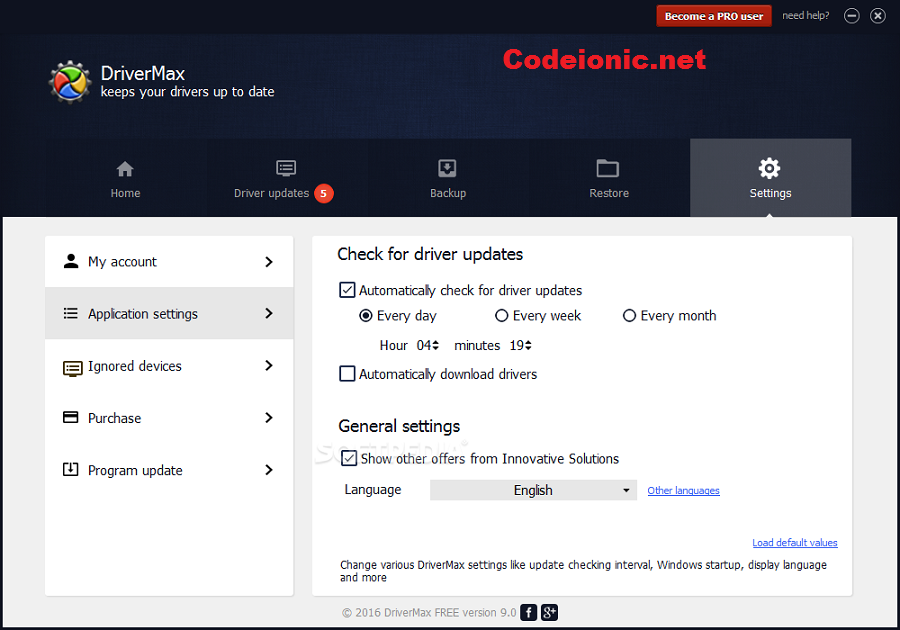Screen dimensions: 900x630
Task: Uncheck Automatically check for driver updates
Action: pos(347,290)
